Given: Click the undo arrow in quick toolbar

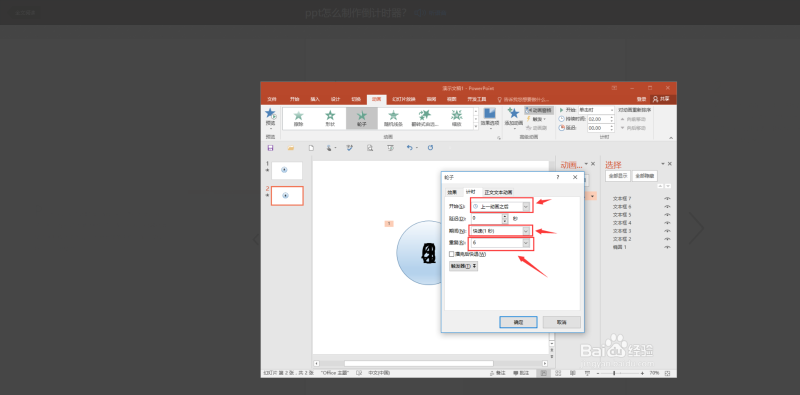Looking at the screenshot, I should [x=409, y=147].
